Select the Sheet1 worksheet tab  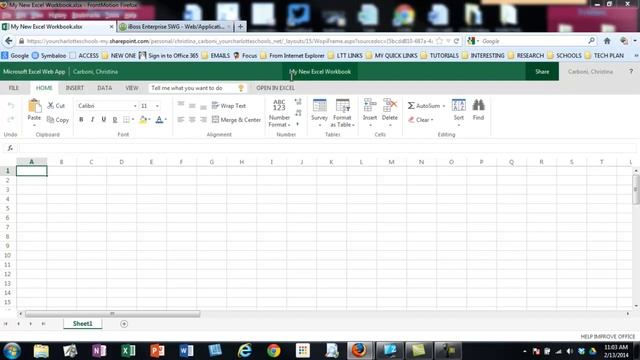point(82,324)
